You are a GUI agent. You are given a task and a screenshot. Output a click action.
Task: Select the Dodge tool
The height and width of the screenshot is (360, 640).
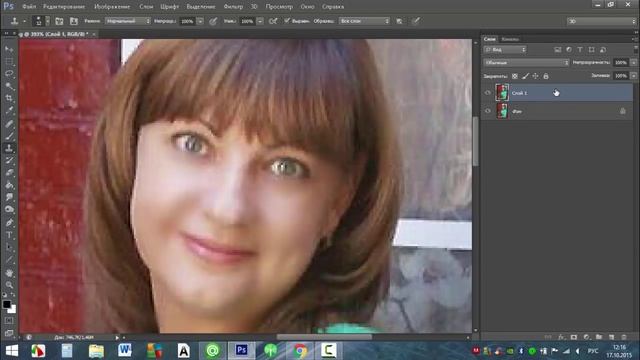coord(9,209)
